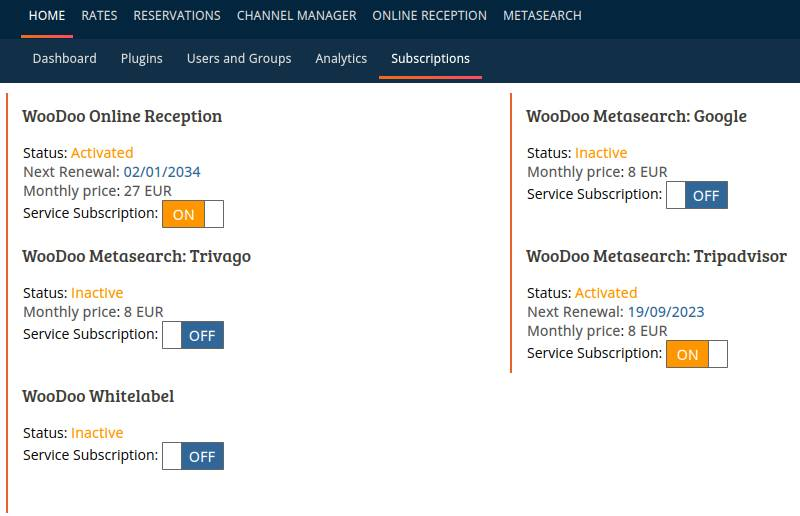Turn off WooDoo Online Reception subscription
The image size is (800, 516).
click(x=193, y=214)
